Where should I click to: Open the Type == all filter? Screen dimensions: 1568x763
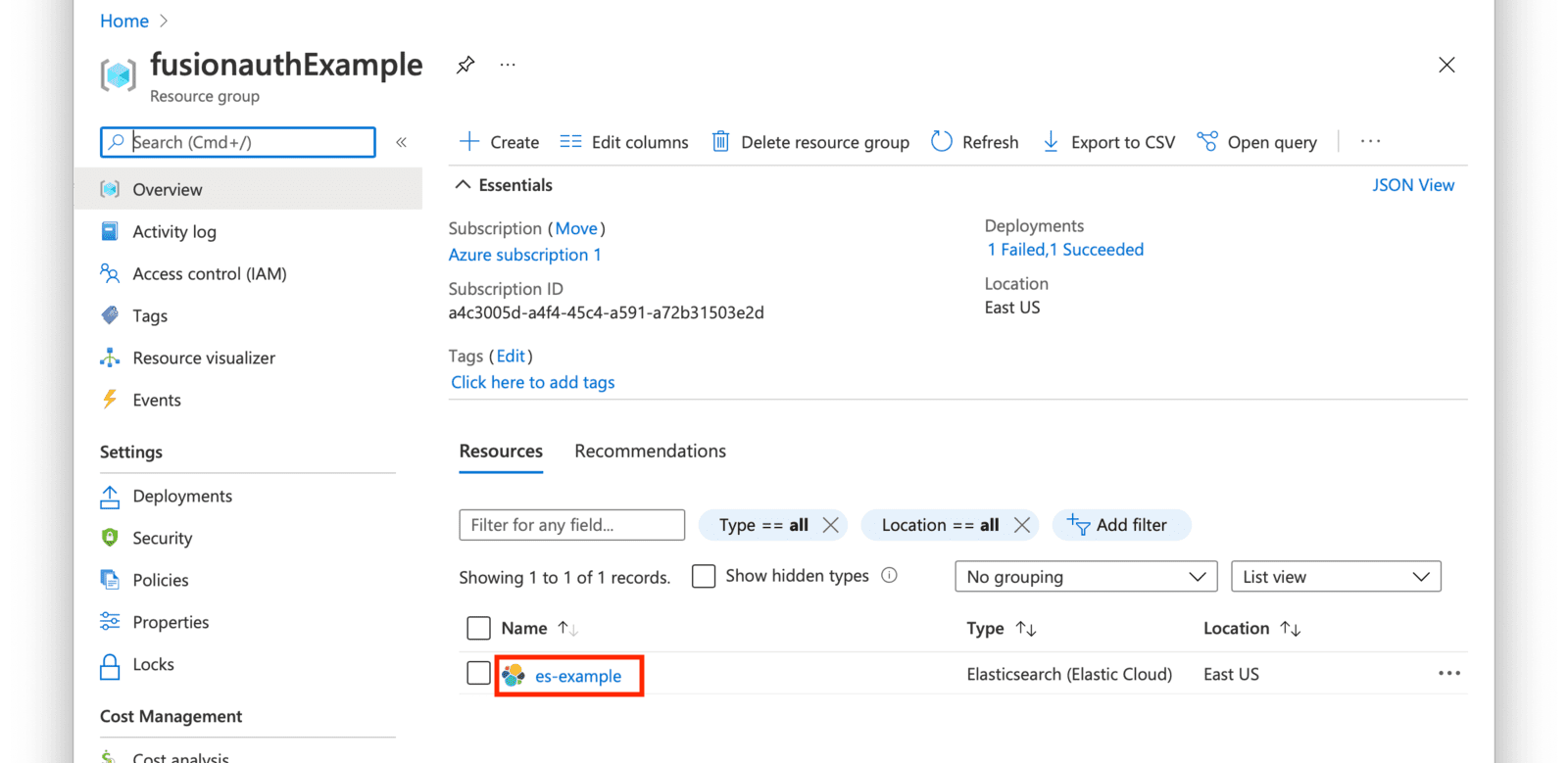(763, 525)
